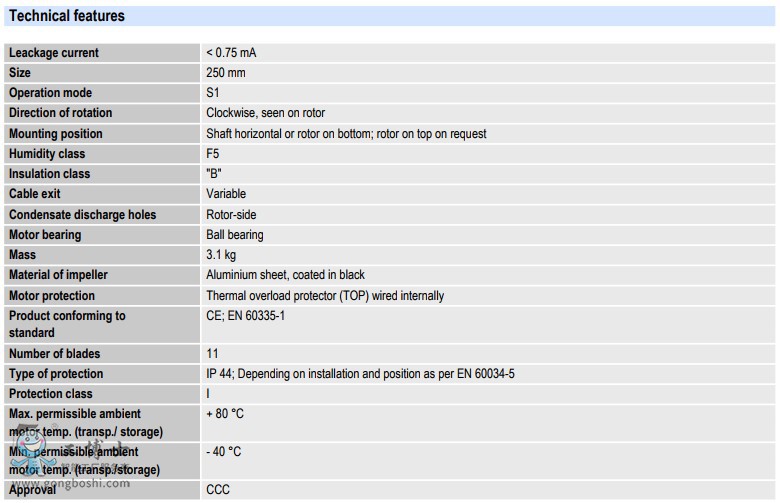This screenshot has height=503, width=780.
Task: Select 'Aluminium sheet, coated in black' text
Action: pos(285,275)
